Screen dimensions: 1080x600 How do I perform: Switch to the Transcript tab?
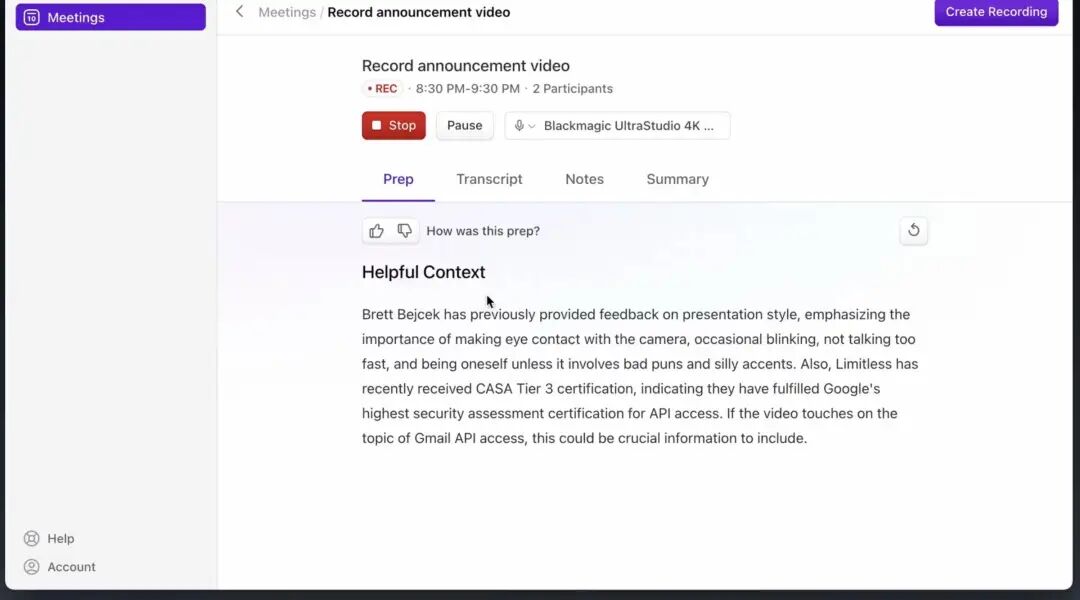489,179
